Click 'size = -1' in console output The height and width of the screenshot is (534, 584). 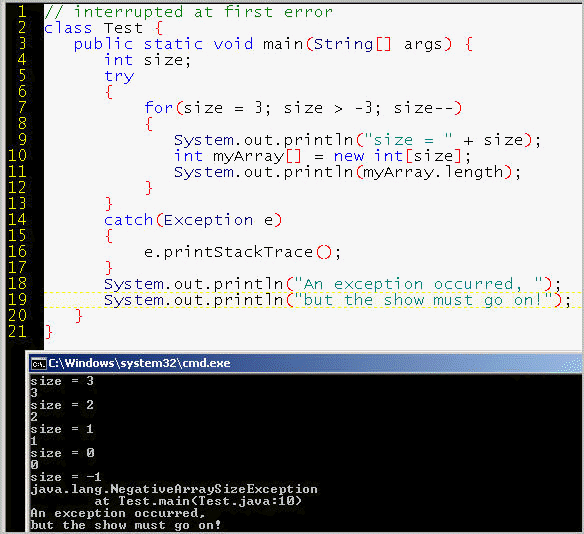coord(66,477)
